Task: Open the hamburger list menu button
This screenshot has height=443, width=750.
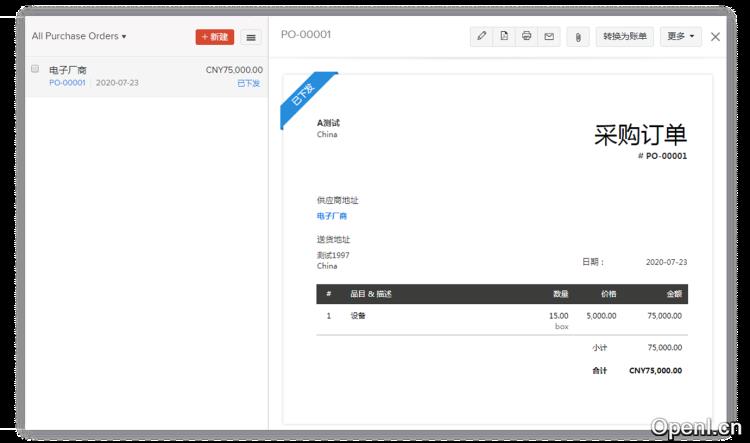Action: [x=251, y=37]
